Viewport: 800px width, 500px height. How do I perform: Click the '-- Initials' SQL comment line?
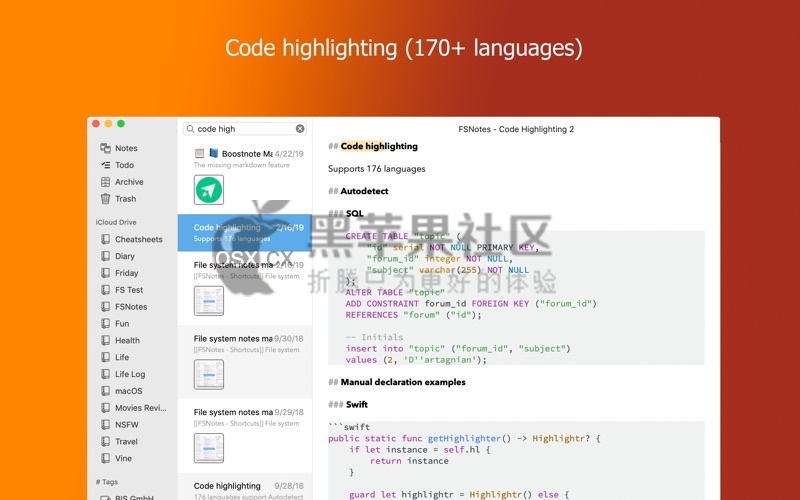(374, 337)
